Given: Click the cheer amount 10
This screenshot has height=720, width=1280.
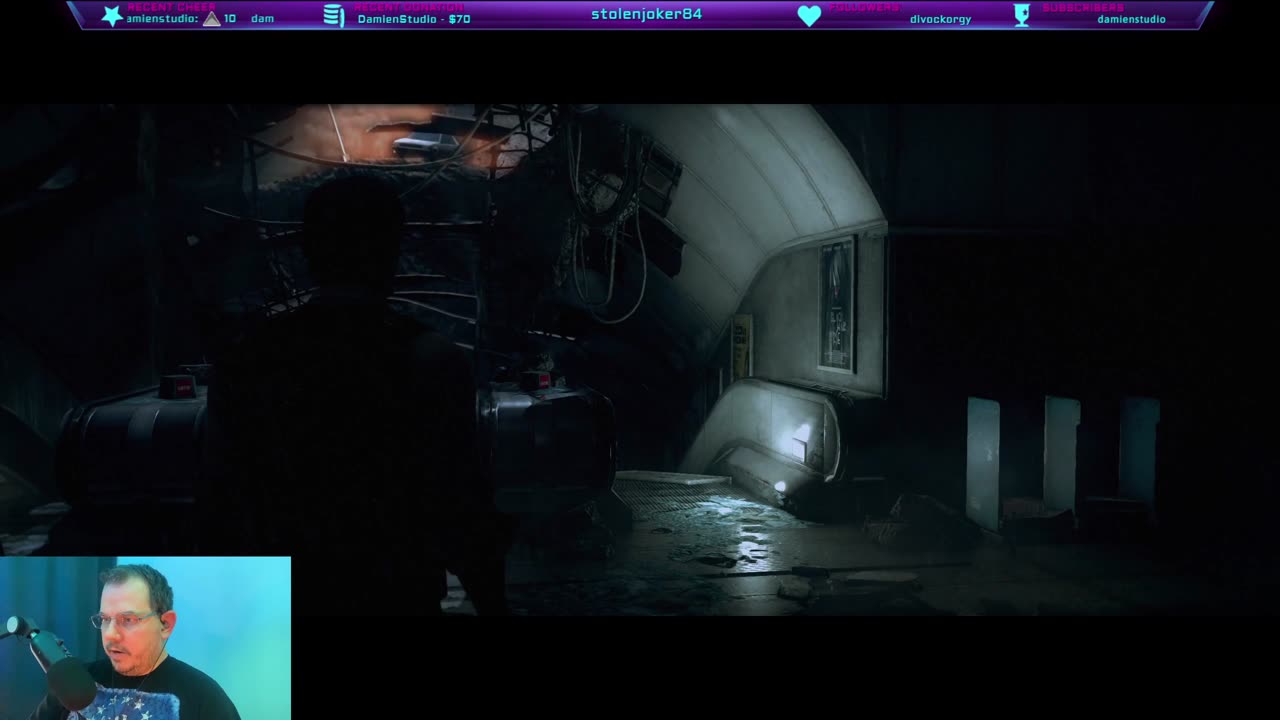Looking at the screenshot, I should tap(230, 19).
